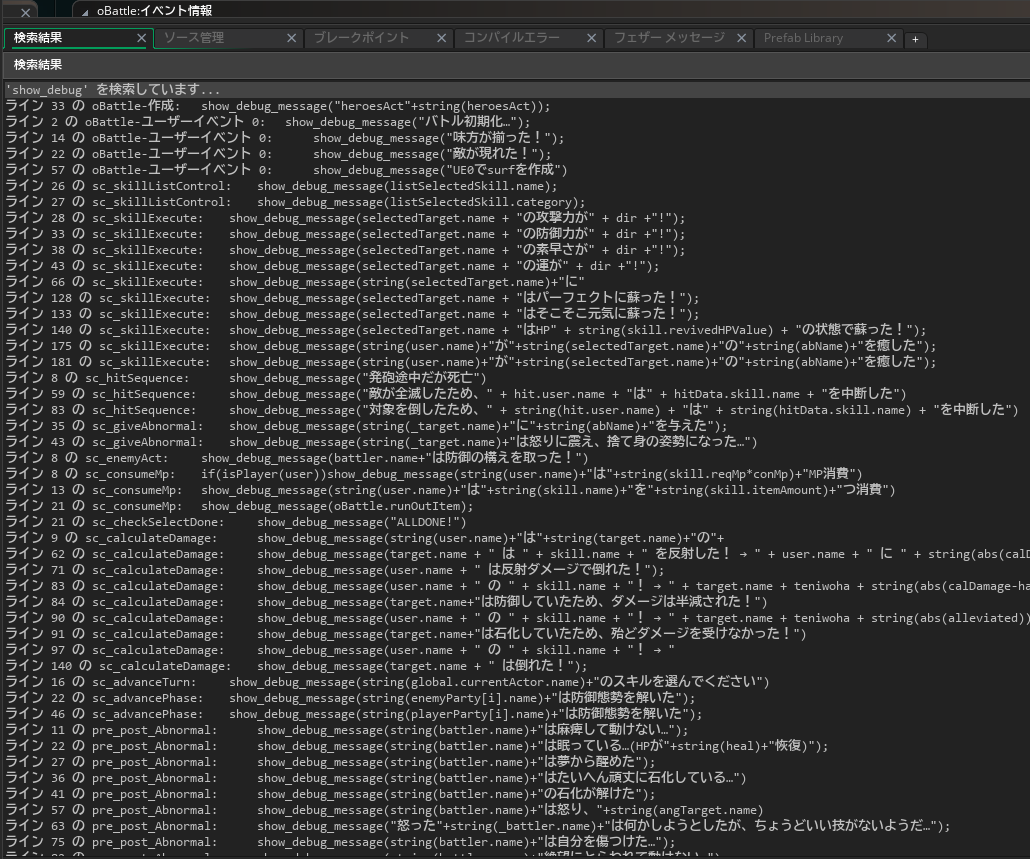
Task: Click the oBattle:イベント情報 window title
Action: (154, 11)
